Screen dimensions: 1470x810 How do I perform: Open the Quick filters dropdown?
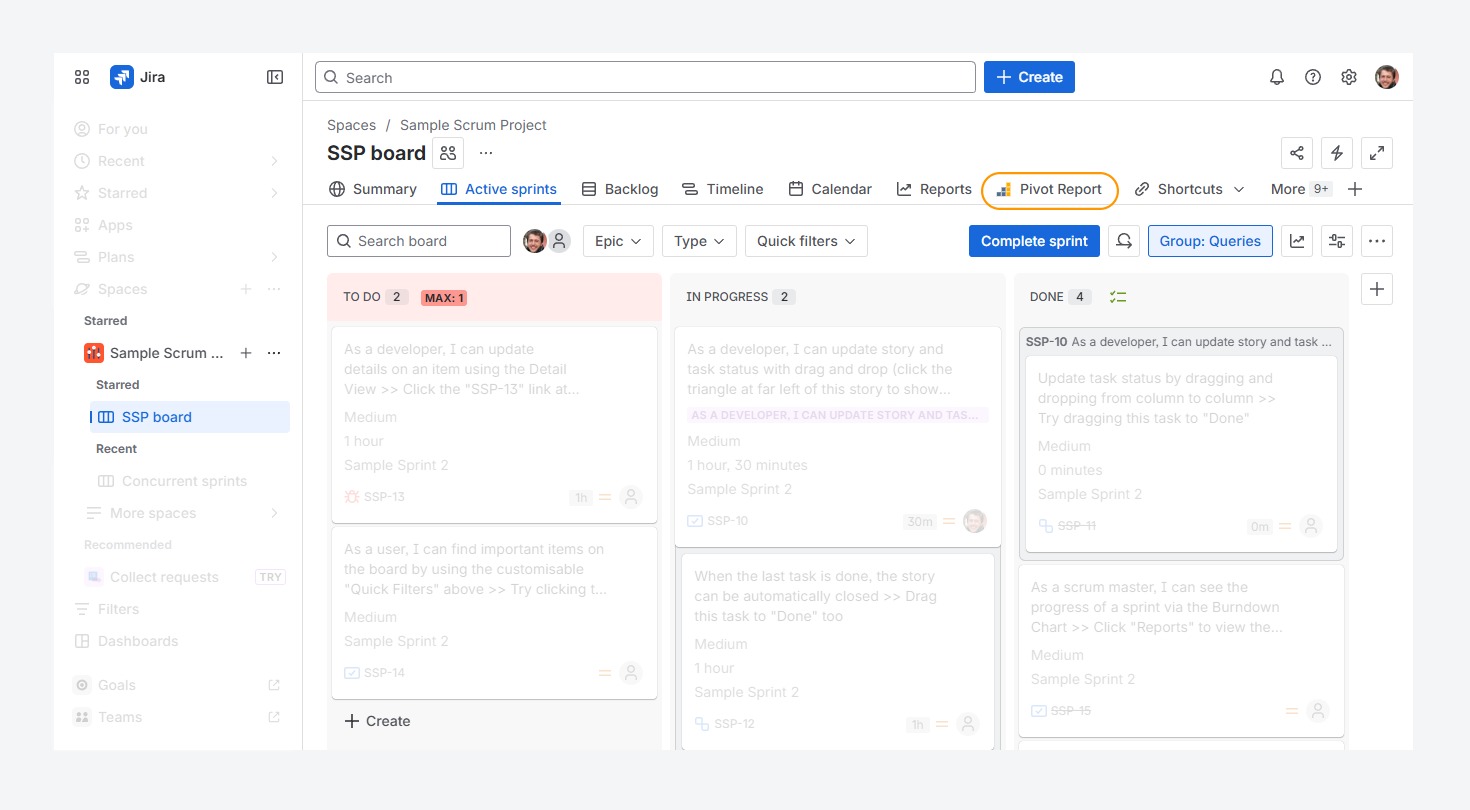pos(806,241)
